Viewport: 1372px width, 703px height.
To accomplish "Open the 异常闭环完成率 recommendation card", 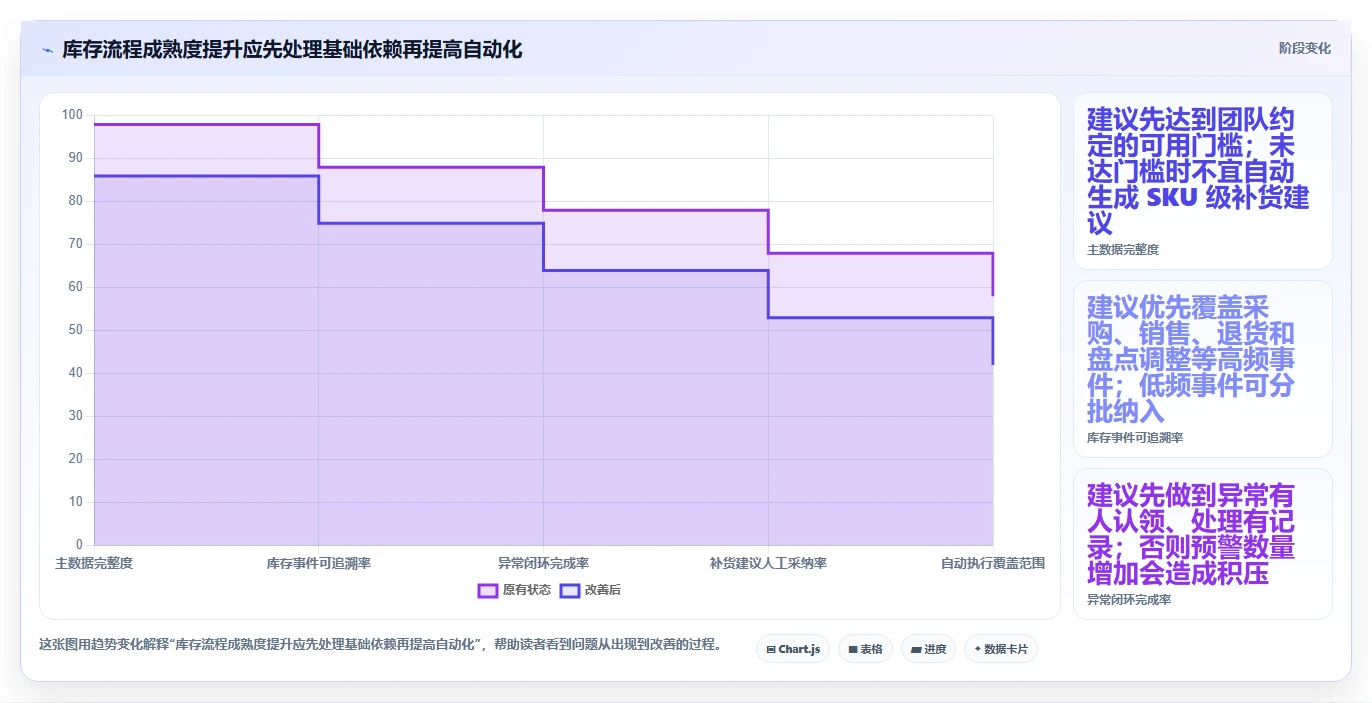I will point(1203,544).
